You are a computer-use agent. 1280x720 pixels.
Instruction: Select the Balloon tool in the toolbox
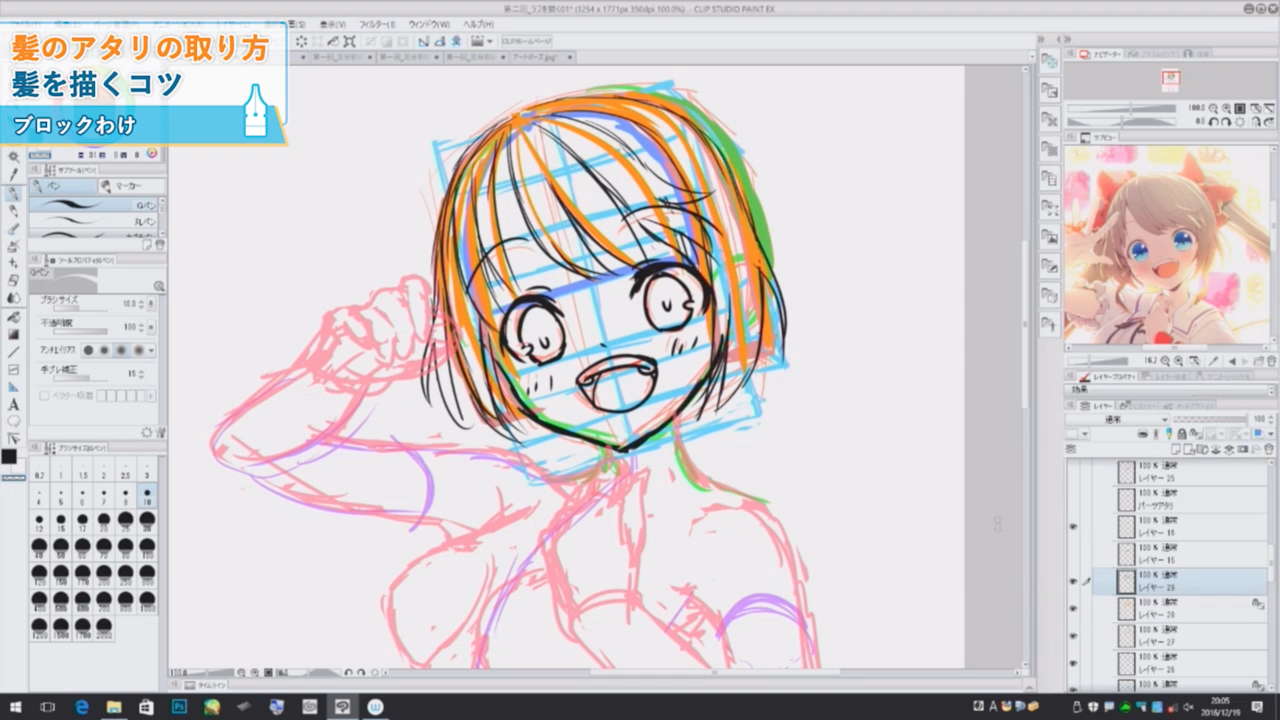(13, 422)
